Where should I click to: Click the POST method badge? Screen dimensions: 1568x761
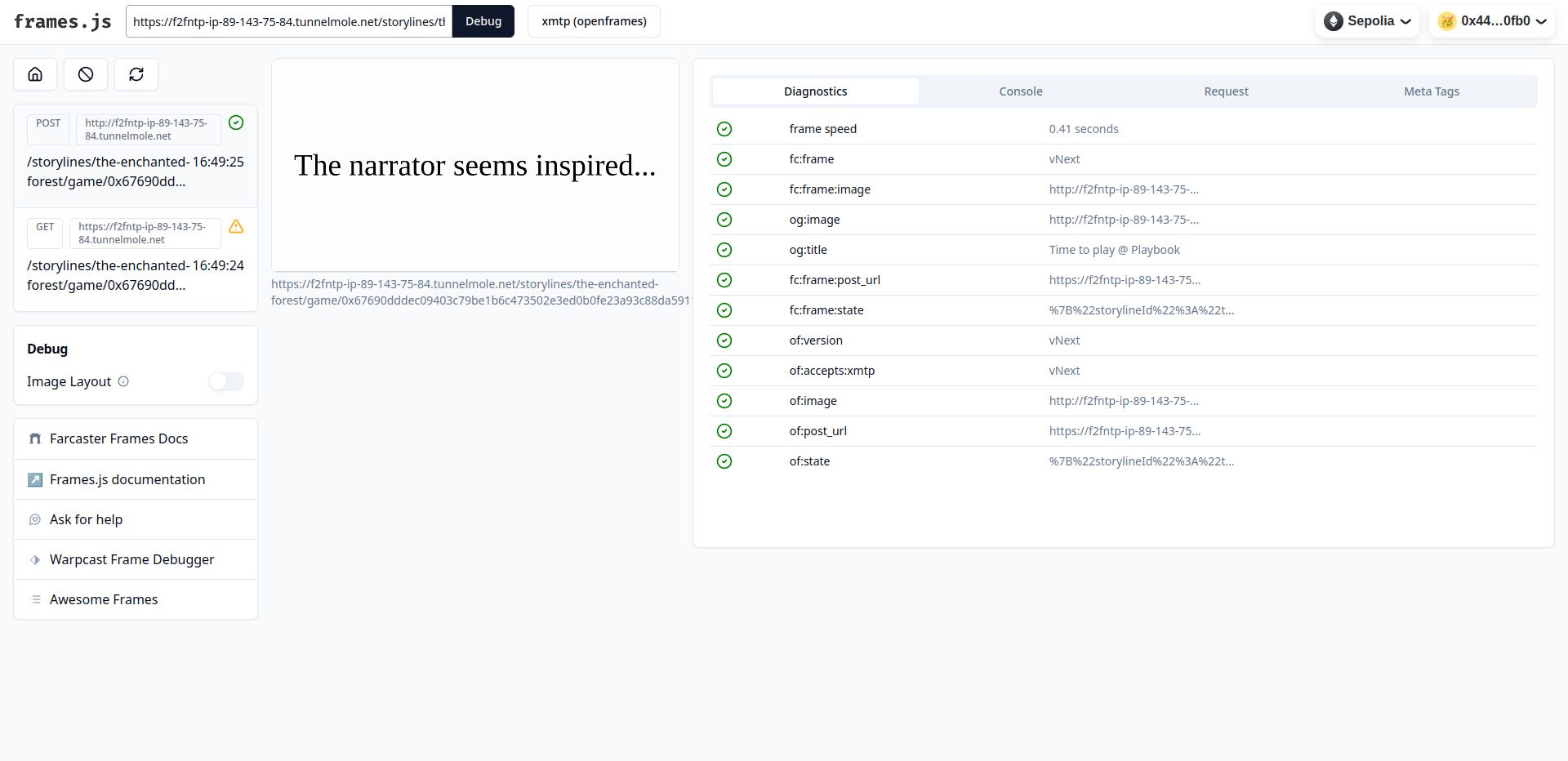pyautogui.click(x=48, y=129)
